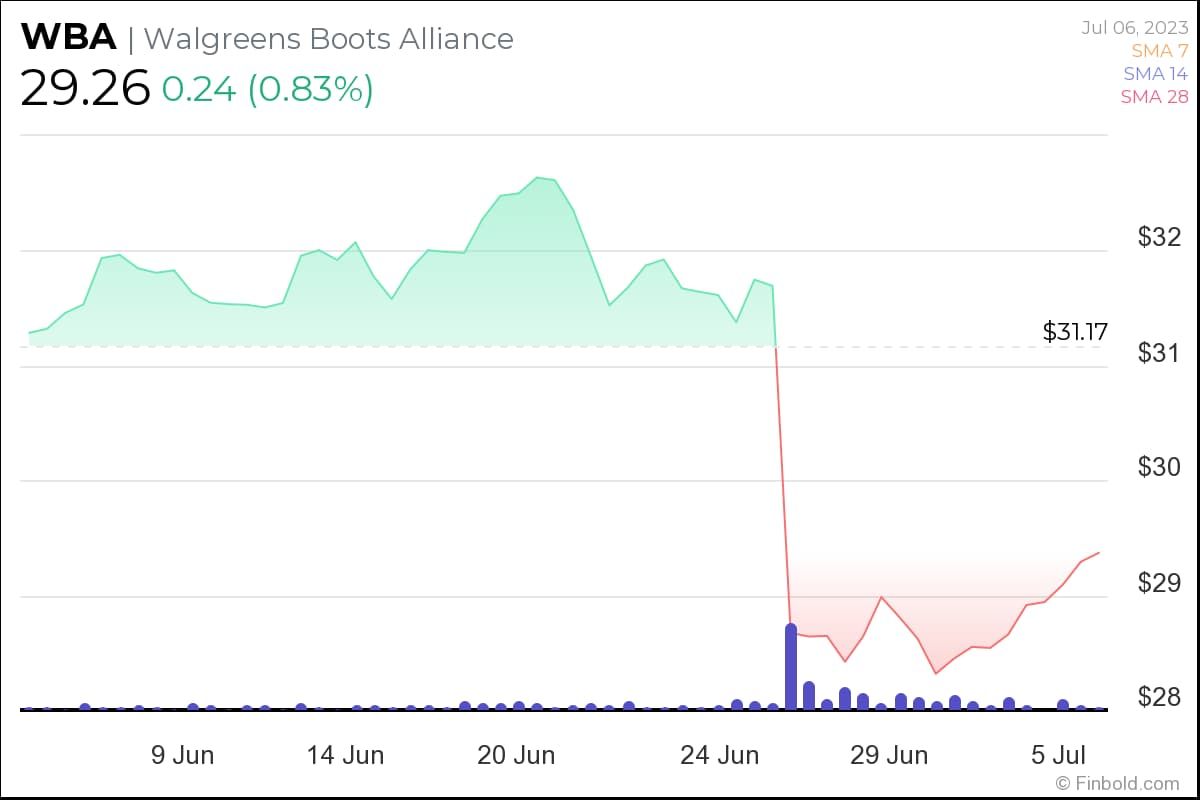Click the © Finbold.com credit text

click(x=1117, y=783)
